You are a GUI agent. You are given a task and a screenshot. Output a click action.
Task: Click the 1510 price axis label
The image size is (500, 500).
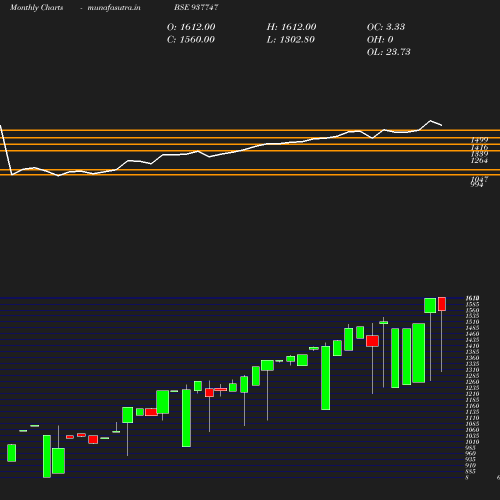(x=472, y=322)
